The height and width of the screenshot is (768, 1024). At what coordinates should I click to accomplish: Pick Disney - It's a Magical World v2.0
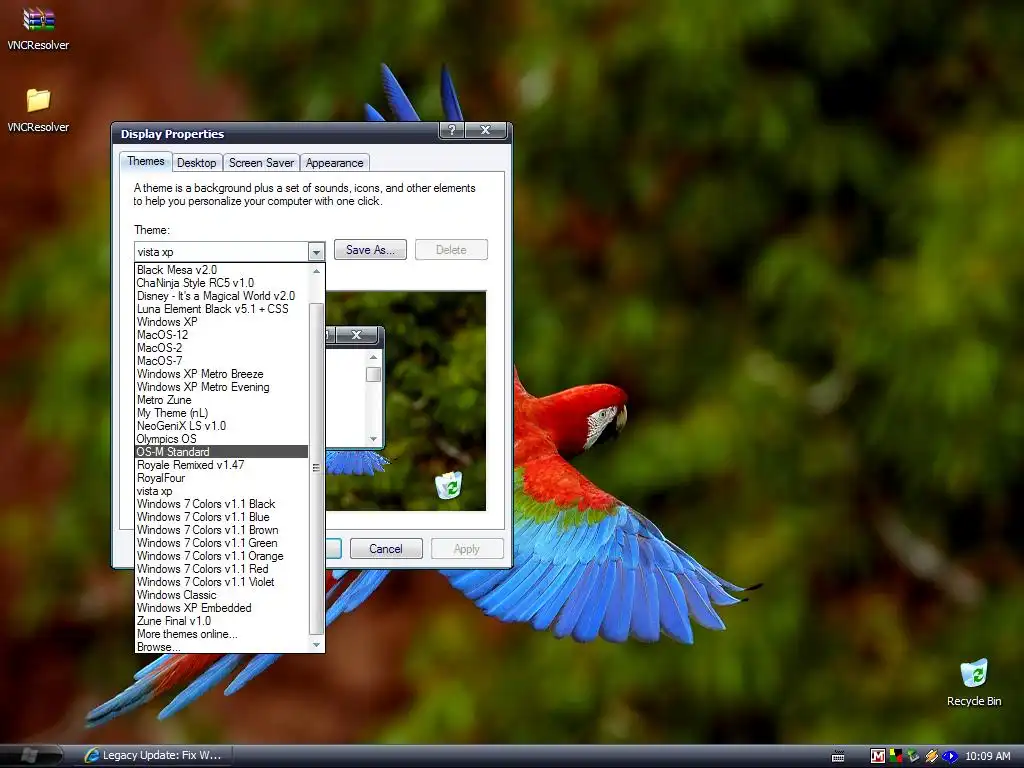pos(221,296)
